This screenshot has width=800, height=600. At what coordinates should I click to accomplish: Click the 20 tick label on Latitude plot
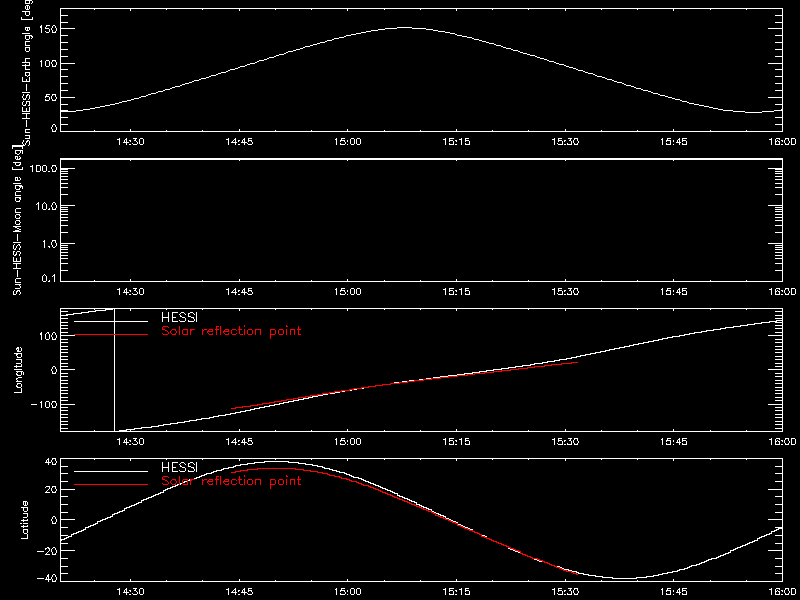49,489
